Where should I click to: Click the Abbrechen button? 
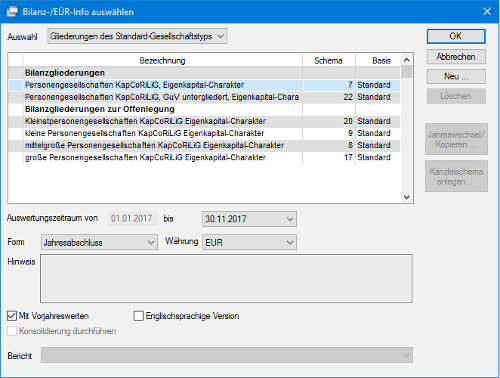(456, 57)
